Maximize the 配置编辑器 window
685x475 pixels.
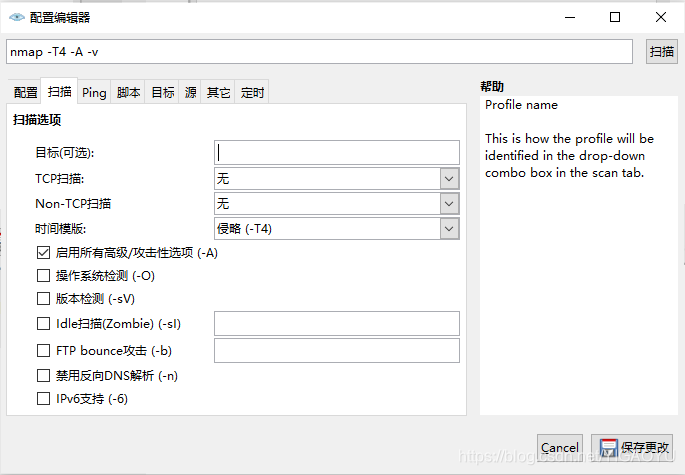(615, 17)
